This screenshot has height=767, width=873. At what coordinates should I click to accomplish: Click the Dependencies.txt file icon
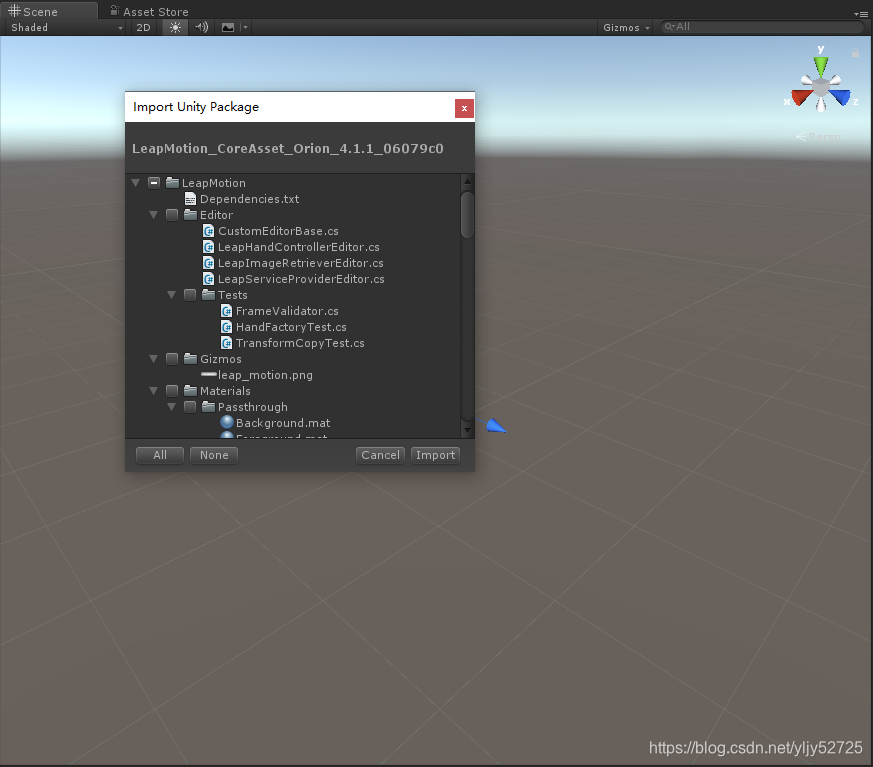(x=190, y=199)
